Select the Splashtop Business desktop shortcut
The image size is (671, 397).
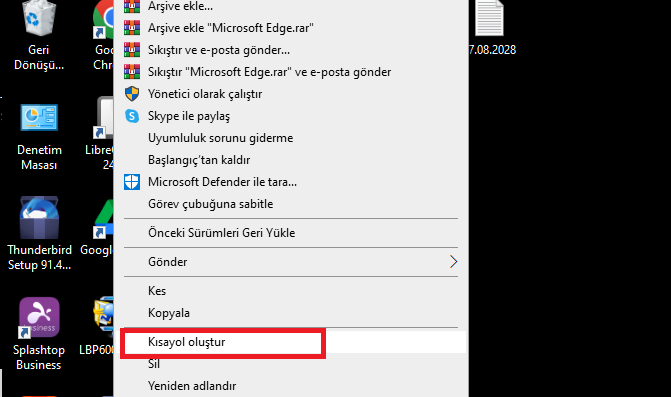click(39, 334)
